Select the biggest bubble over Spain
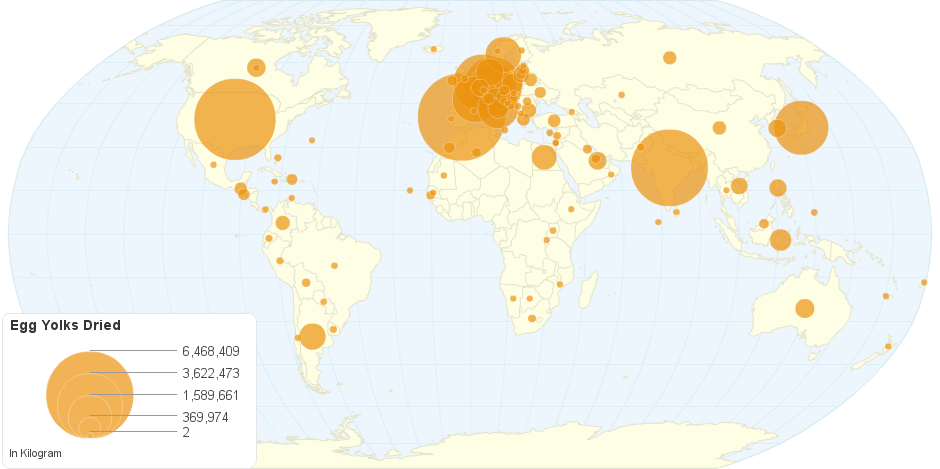This screenshot has height=469, width=940. (x=460, y=117)
